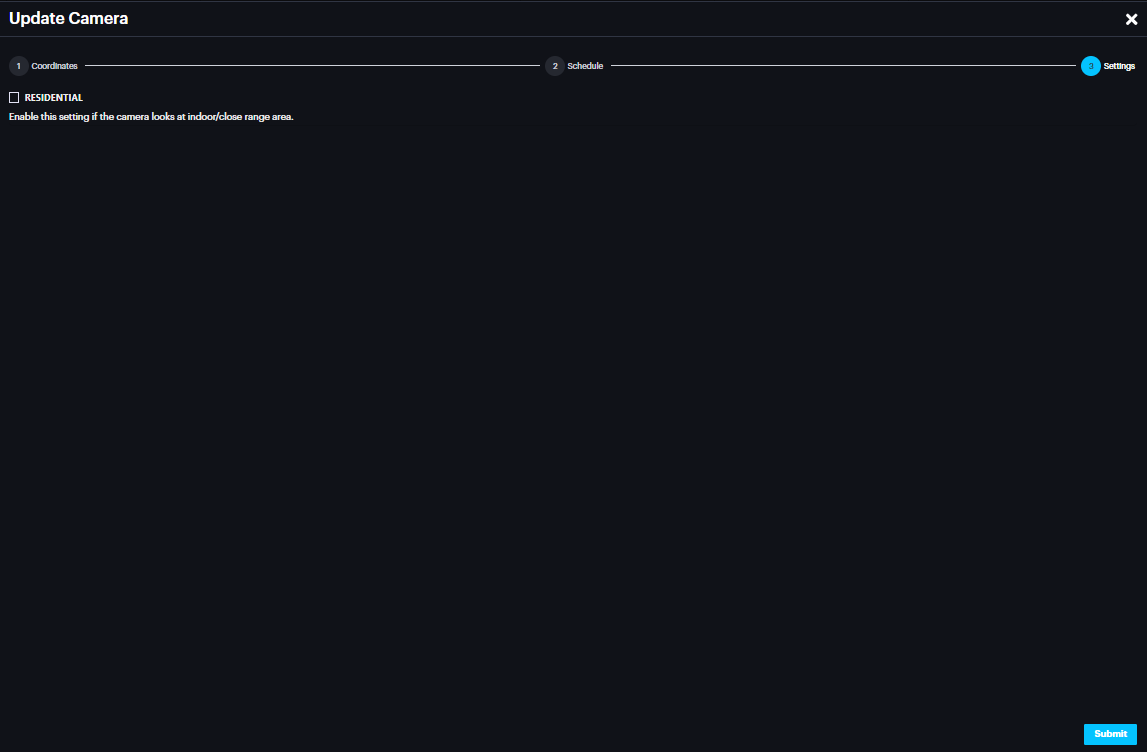Click 'indoor/close range area' in the description

240,117
